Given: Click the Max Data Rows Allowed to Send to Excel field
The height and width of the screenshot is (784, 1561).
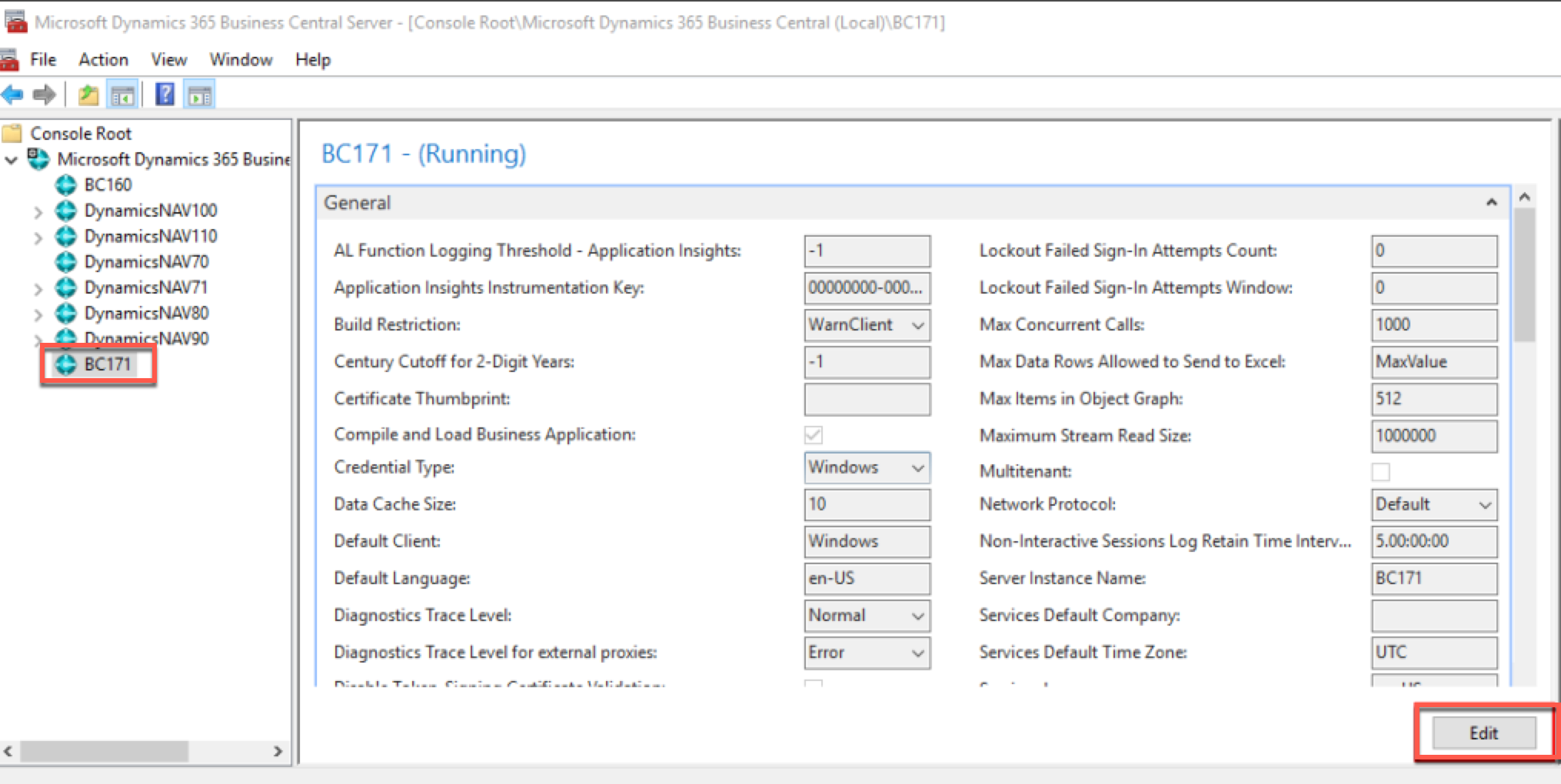Looking at the screenshot, I should 1434,362.
